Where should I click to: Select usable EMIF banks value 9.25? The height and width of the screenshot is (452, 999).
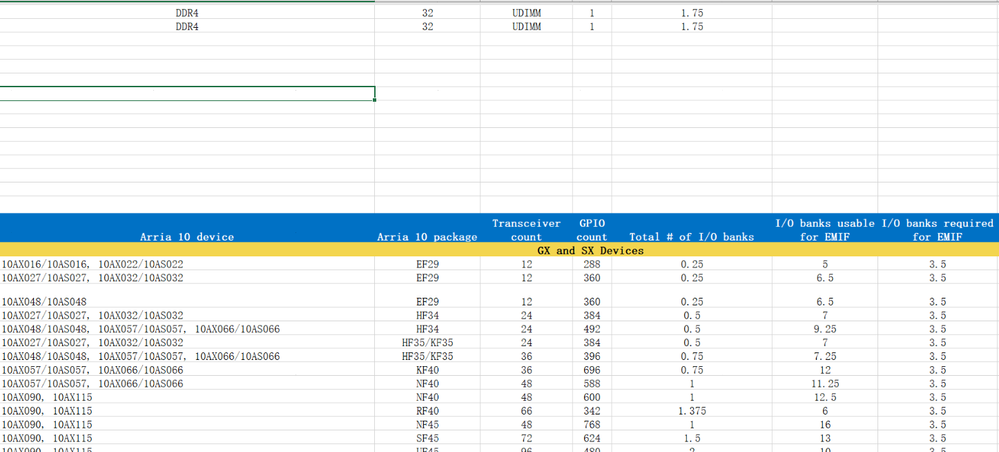825,329
